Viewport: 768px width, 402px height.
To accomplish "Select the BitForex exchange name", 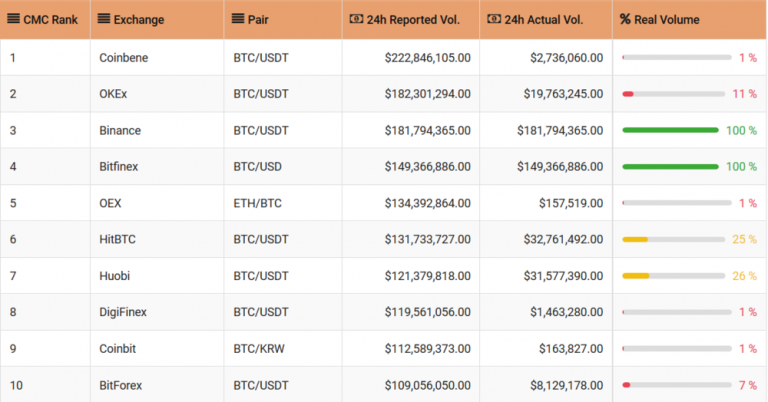I will [x=120, y=385].
